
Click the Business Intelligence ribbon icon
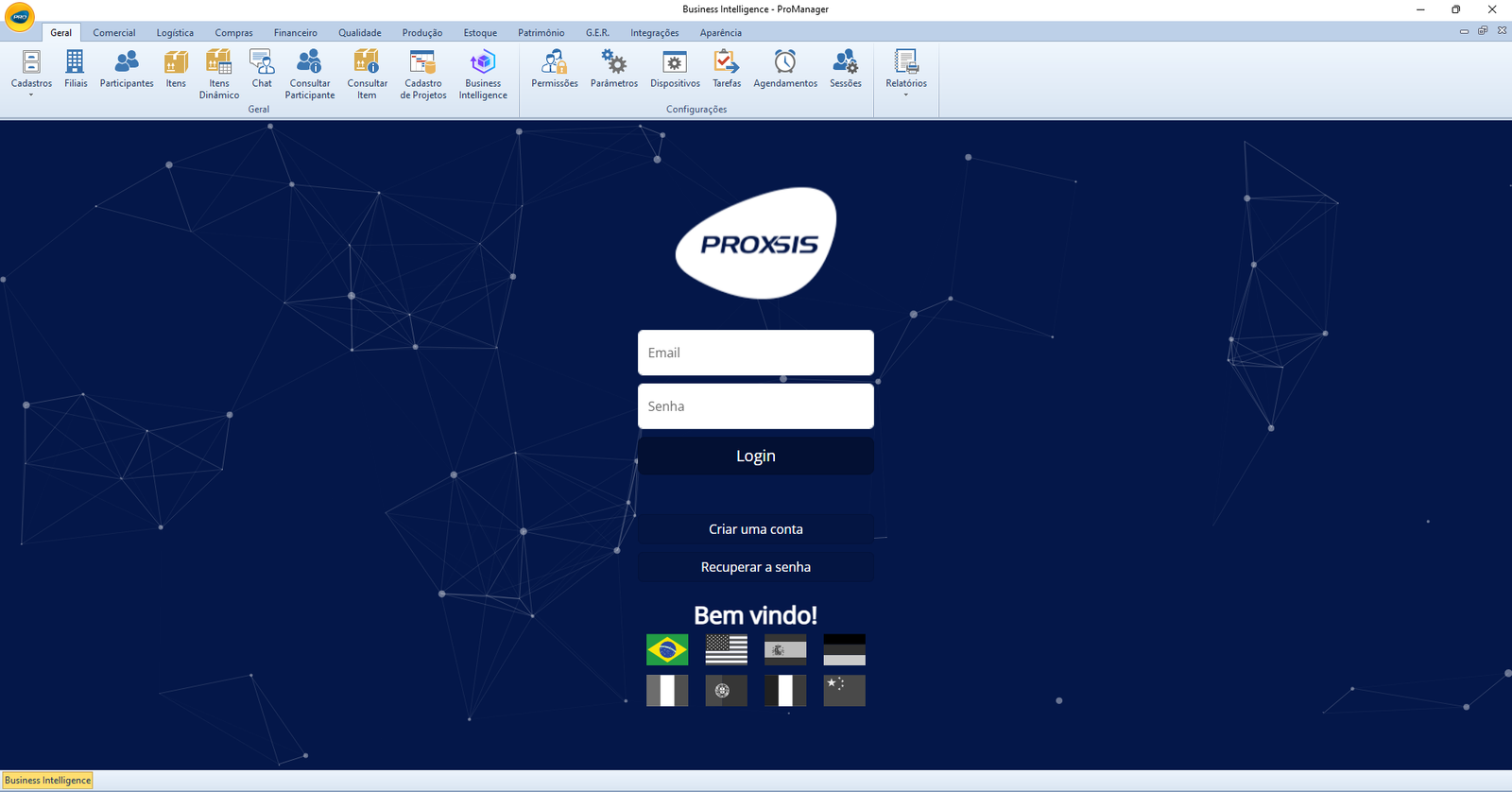click(x=483, y=75)
